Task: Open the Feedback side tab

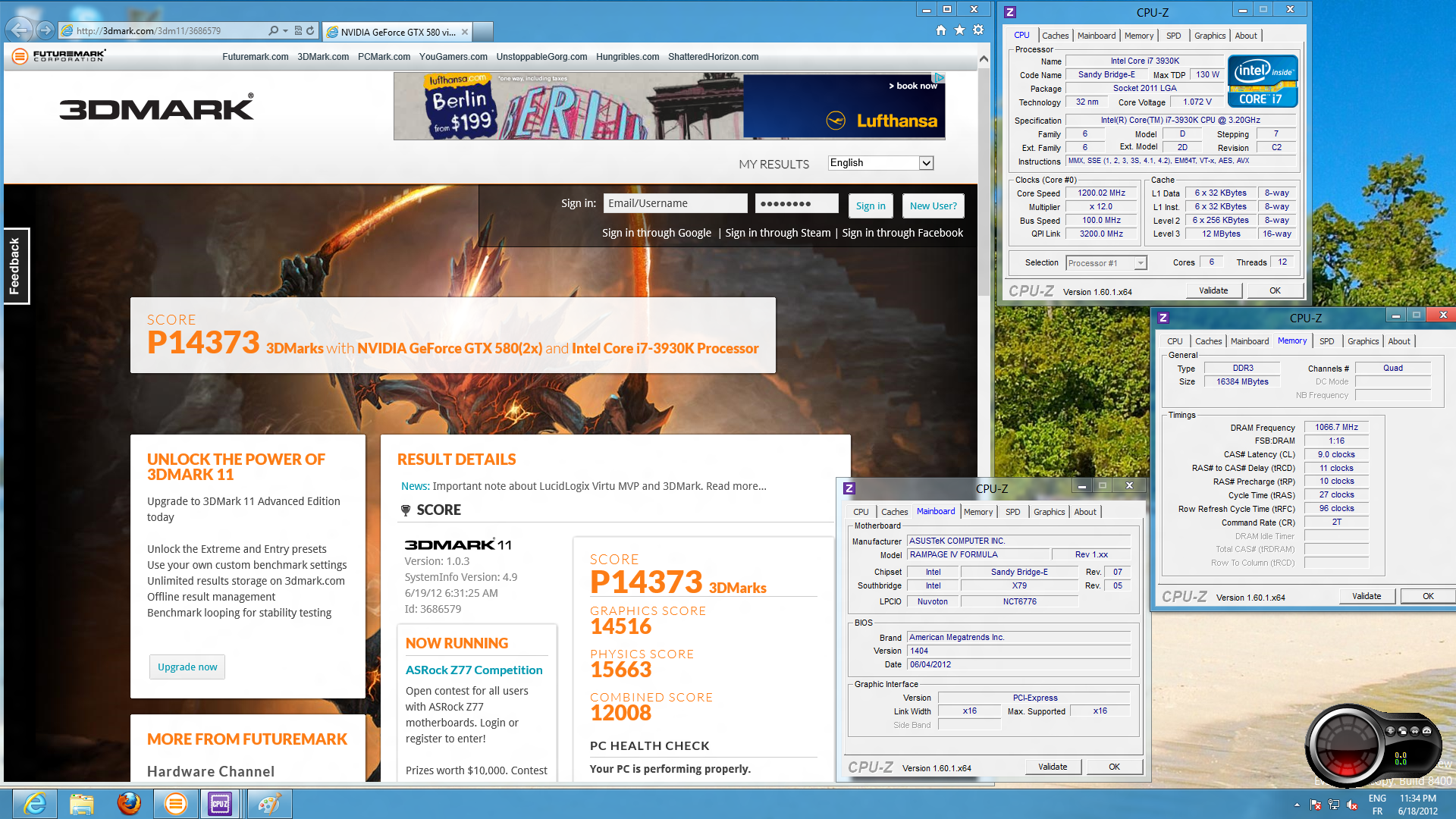Action: pos(15,266)
